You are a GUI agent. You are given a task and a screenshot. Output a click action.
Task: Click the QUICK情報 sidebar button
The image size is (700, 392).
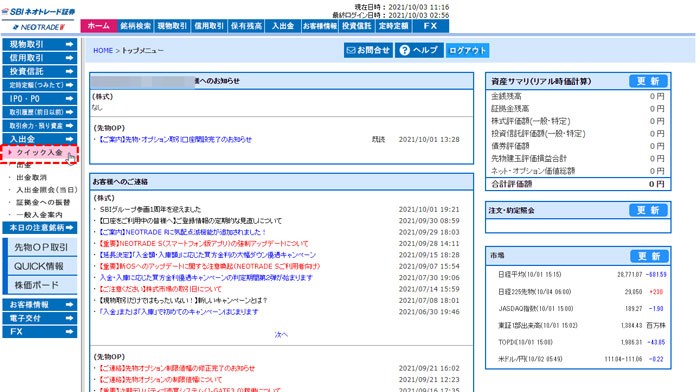click(x=41, y=266)
